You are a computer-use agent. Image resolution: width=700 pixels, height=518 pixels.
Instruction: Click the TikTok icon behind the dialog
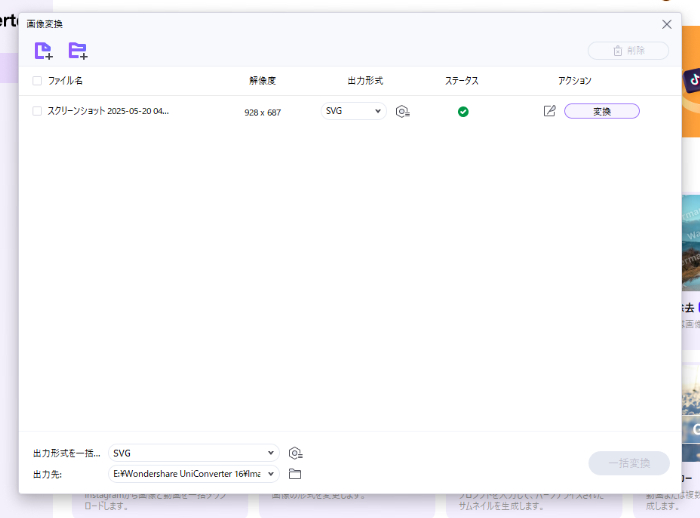tap(693, 80)
